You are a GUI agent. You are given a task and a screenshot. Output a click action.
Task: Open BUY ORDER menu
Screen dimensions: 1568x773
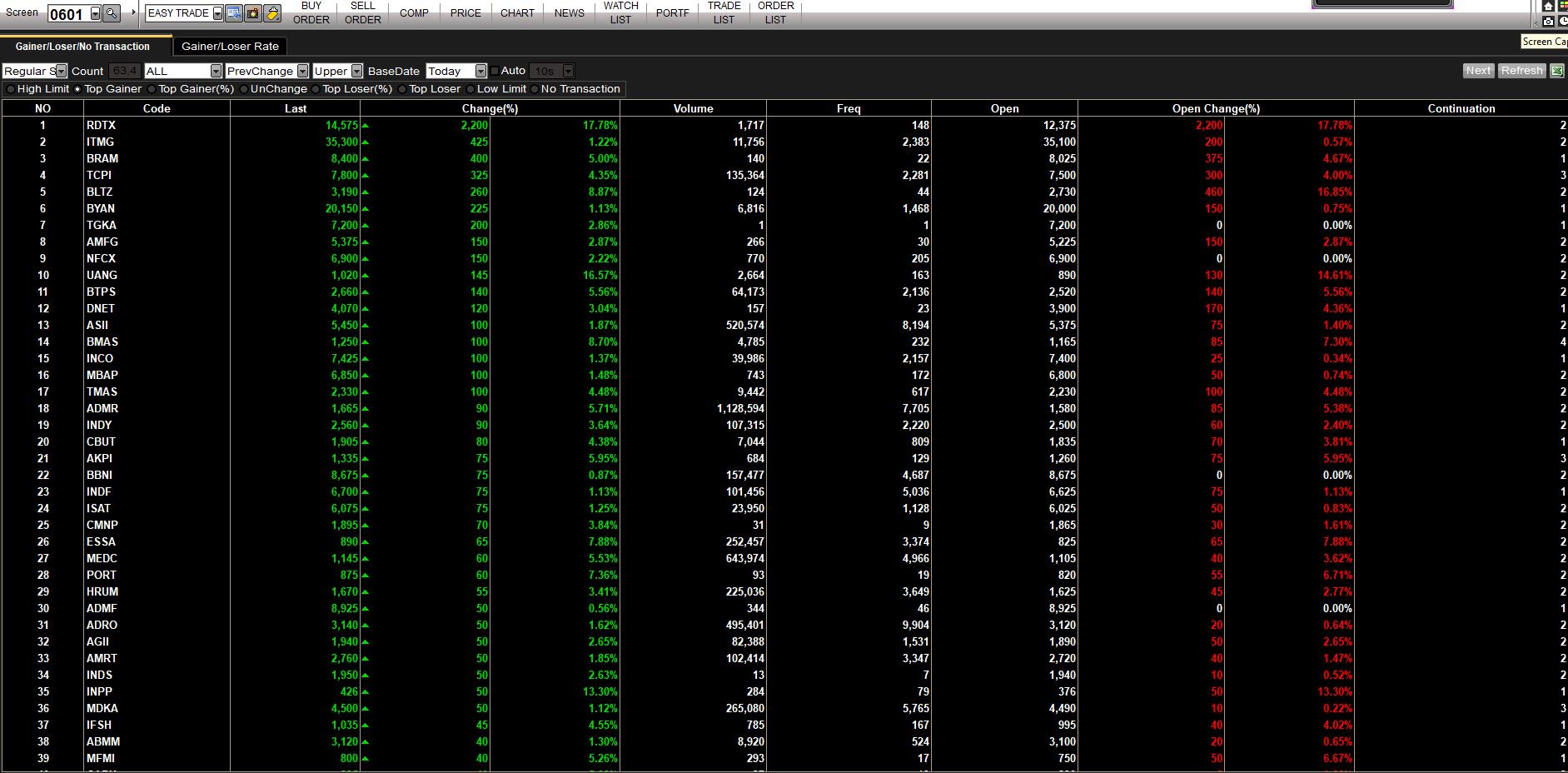pos(311,12)
